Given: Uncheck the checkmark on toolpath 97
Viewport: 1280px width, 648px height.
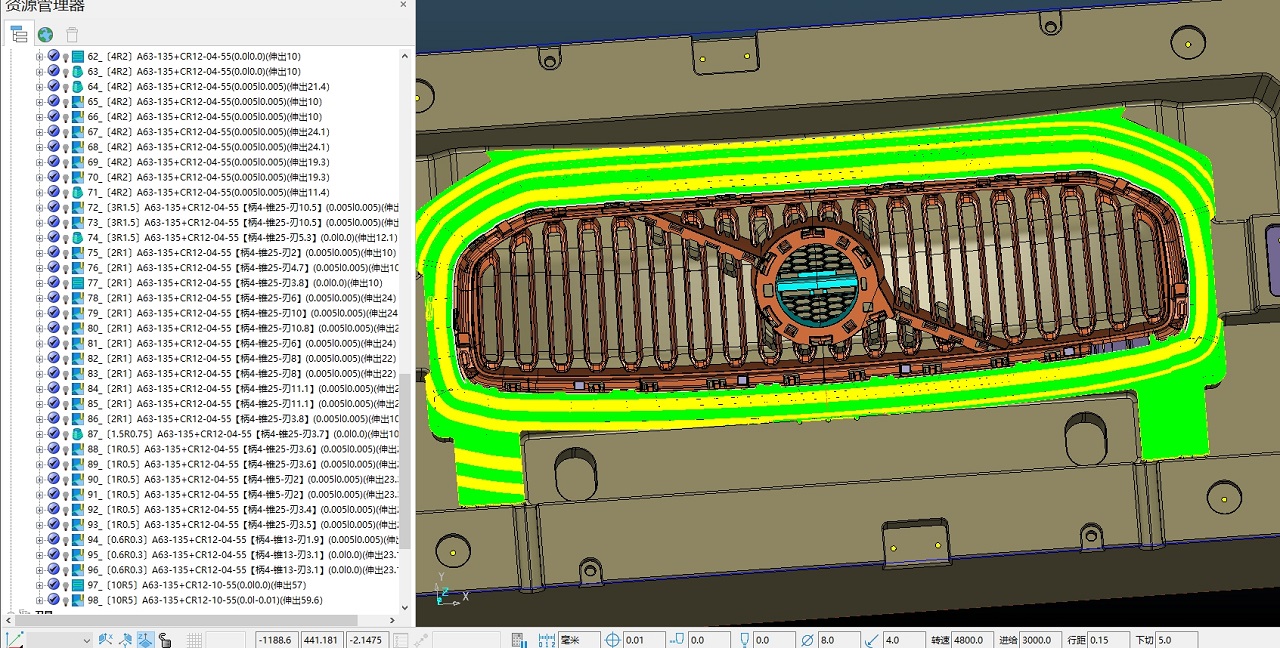Looking at the screenshot, I should coord(54,585).
